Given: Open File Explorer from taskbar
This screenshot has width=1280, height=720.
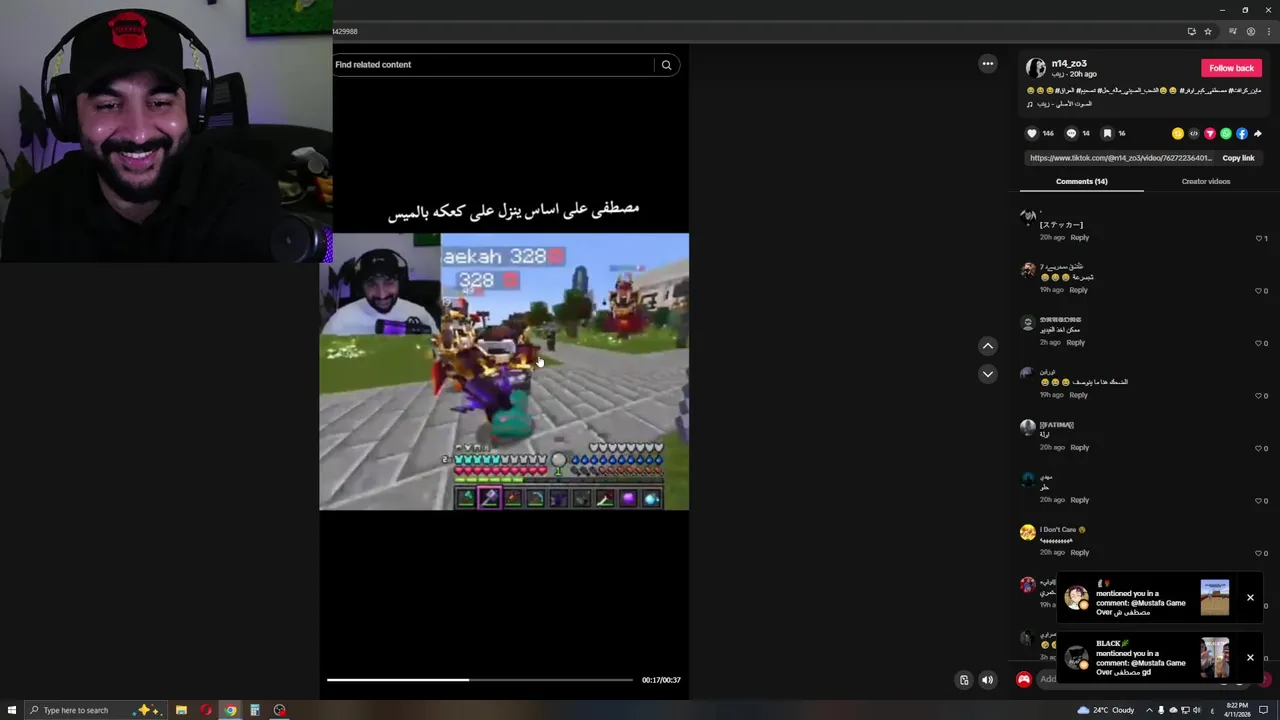Looking at the screenshot, I should point(181,710).
